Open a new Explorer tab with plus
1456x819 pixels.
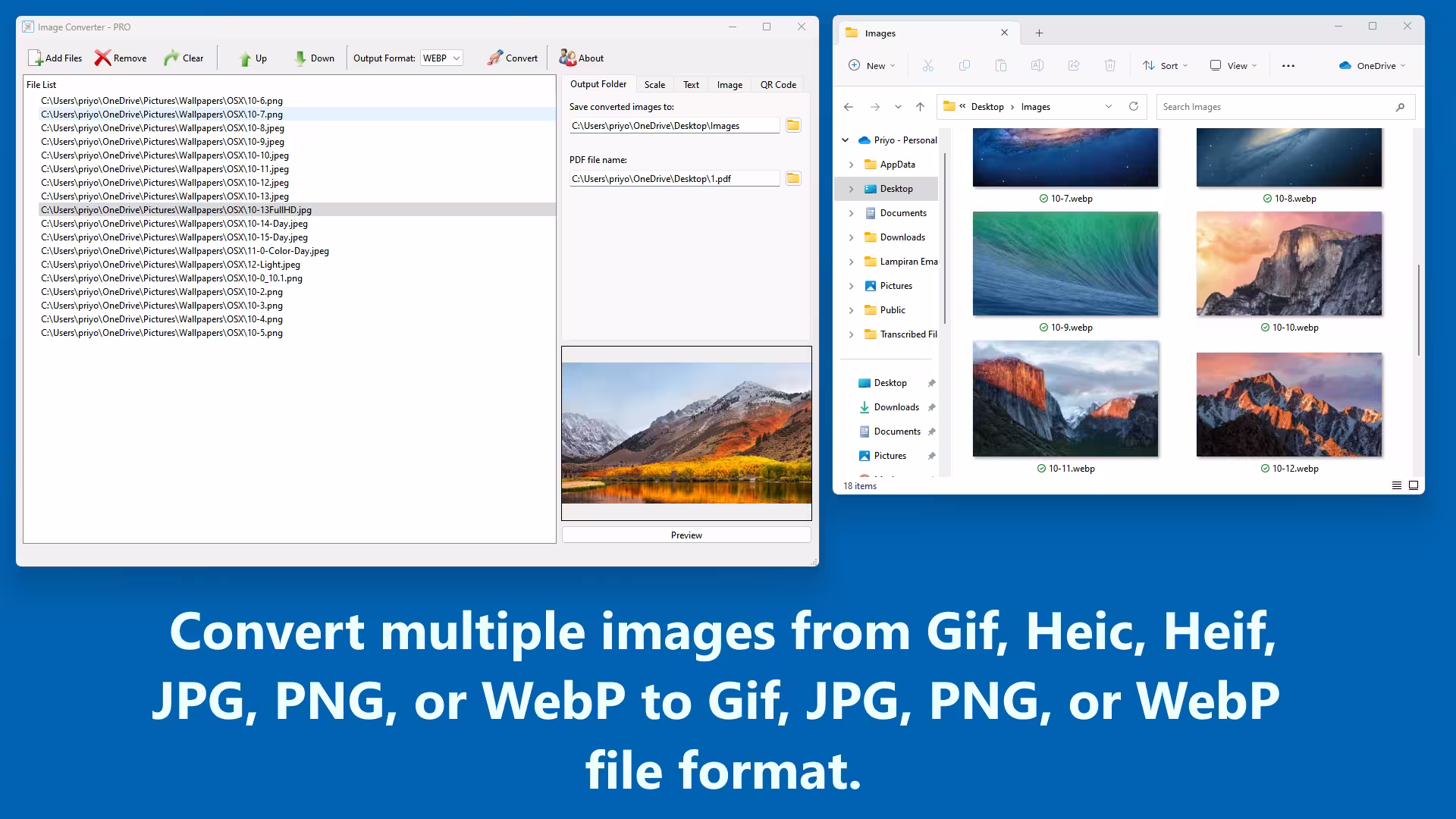(x=1039, y=33)
